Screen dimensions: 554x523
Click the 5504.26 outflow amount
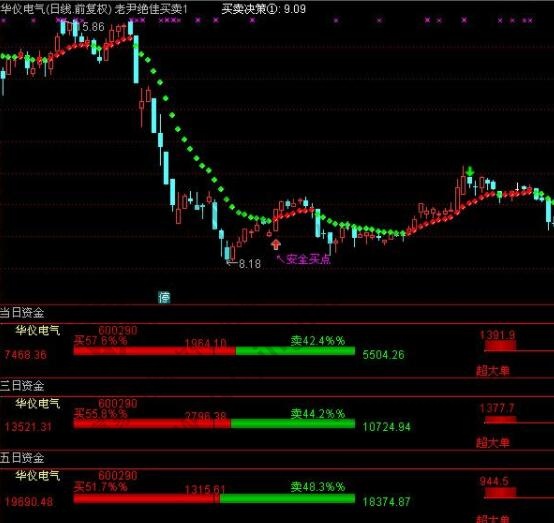pyautogui.click(x=383, y=354)
